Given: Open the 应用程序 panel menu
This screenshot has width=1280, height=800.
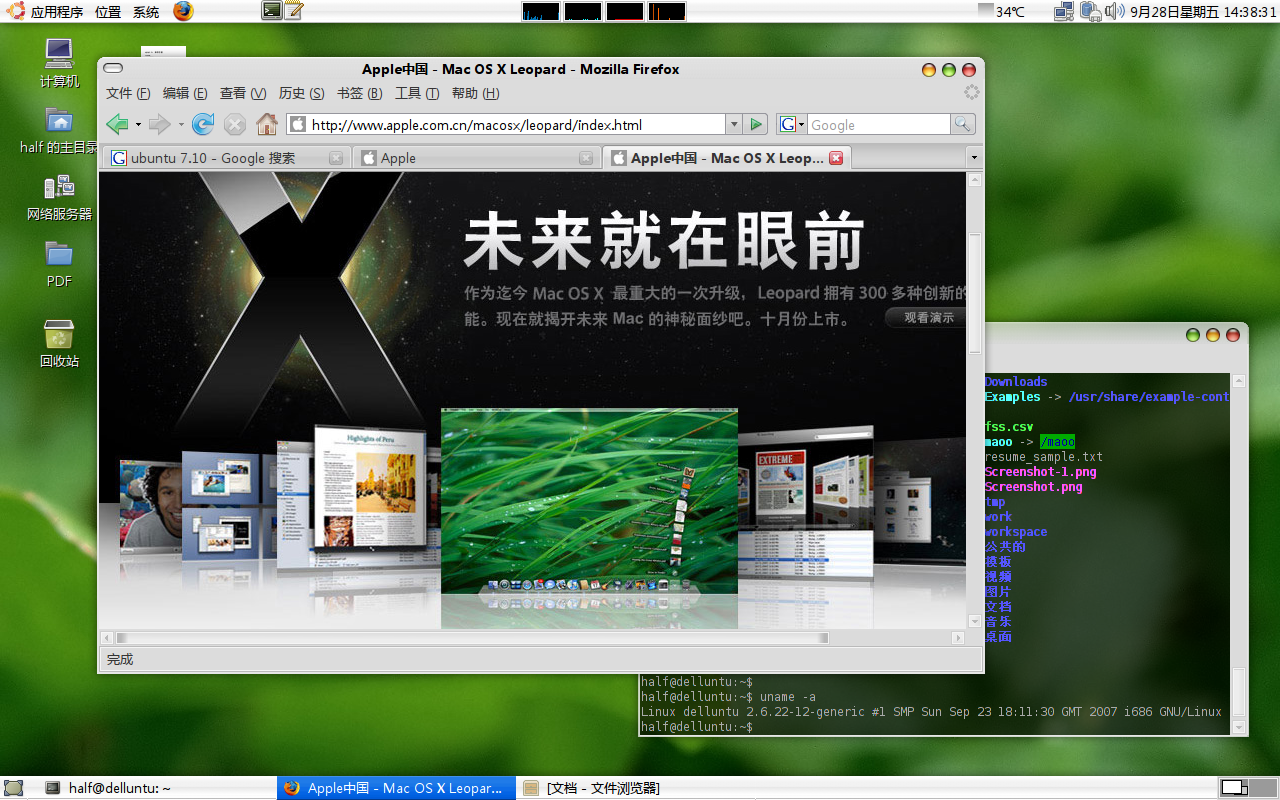Looking at the screenshot, I should click(57, 12).
